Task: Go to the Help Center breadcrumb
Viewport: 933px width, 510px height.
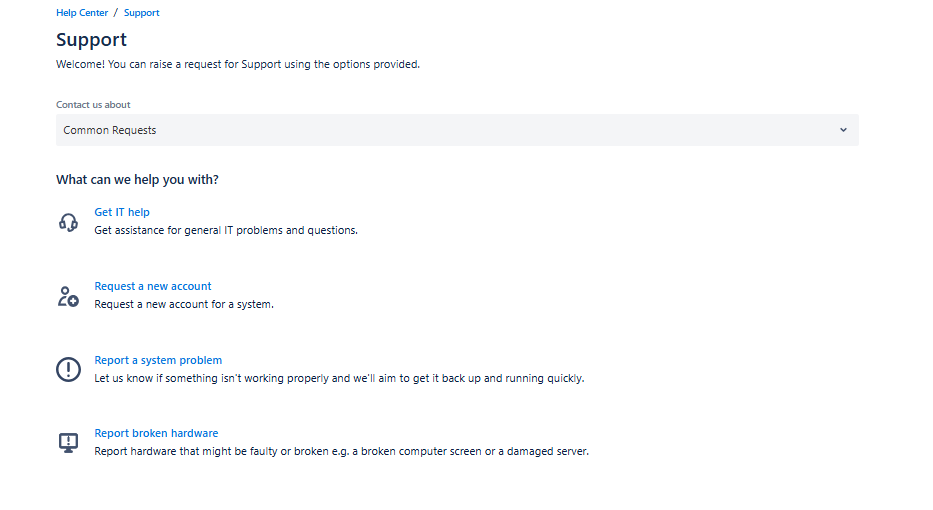Action: tap(81, 13)
